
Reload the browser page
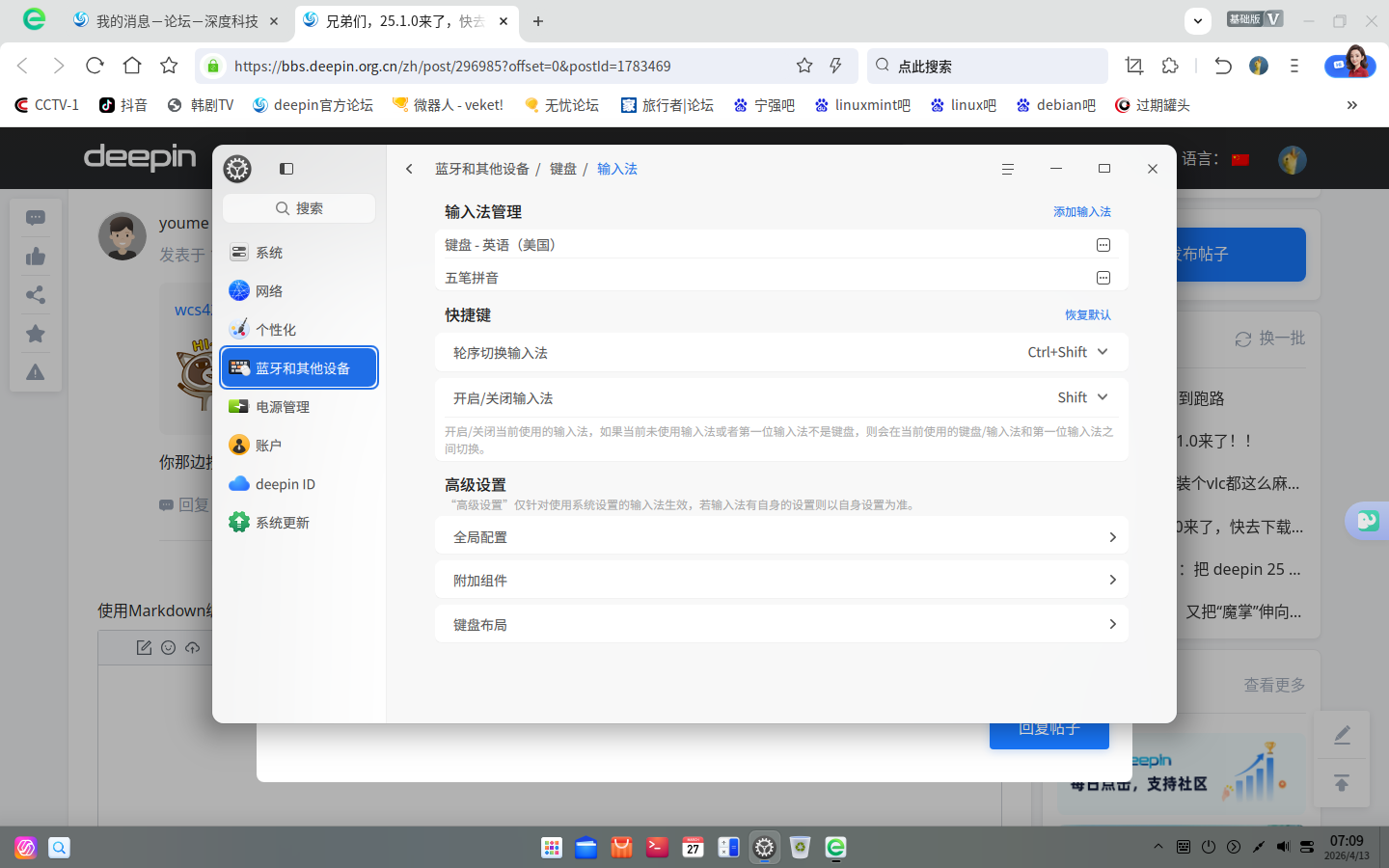pos(95,66)
